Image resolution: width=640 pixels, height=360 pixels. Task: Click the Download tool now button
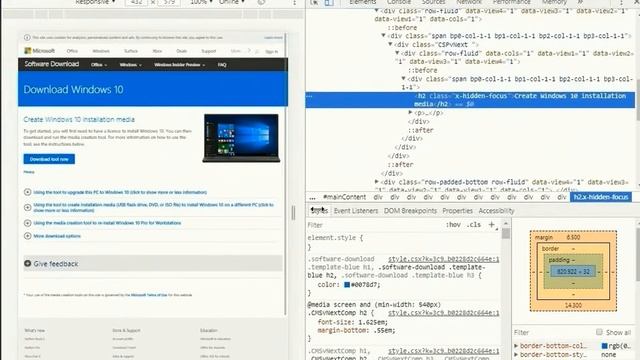point(49,159)
